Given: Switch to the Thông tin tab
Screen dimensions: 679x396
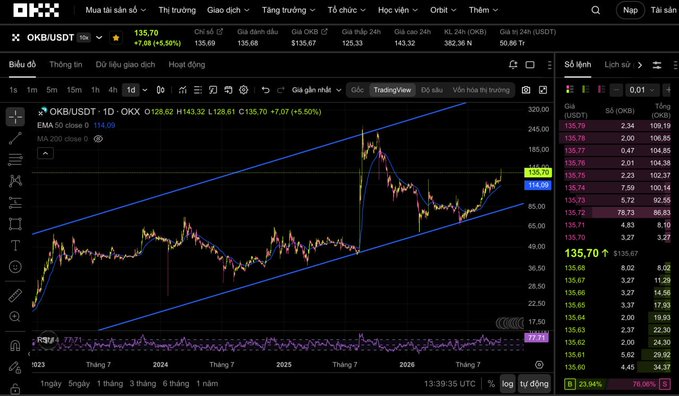Looking at the screenshot, I should 65,65.
